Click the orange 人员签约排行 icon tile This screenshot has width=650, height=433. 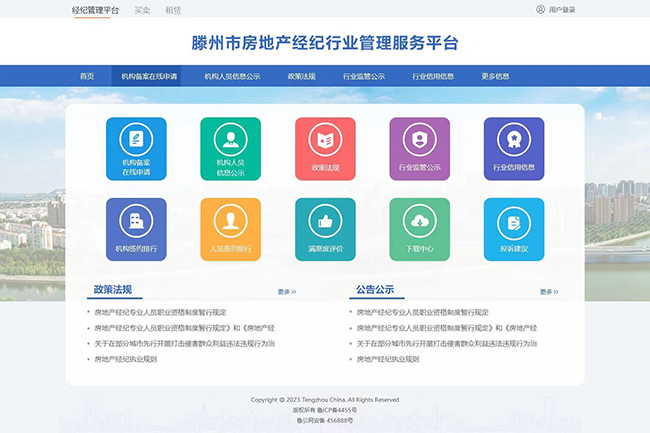point(230,229)
